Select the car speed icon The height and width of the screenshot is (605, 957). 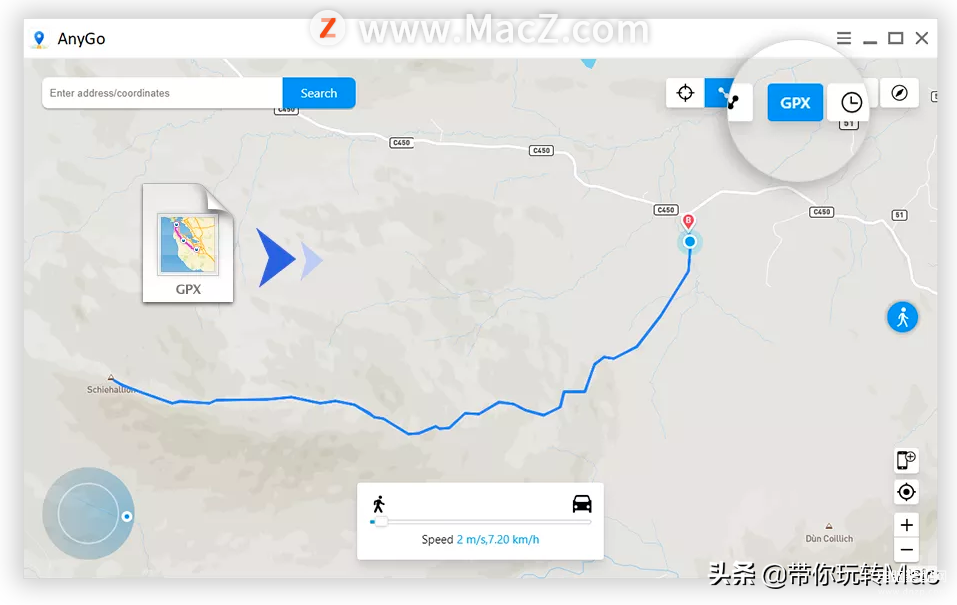click(x=582, y=504)
